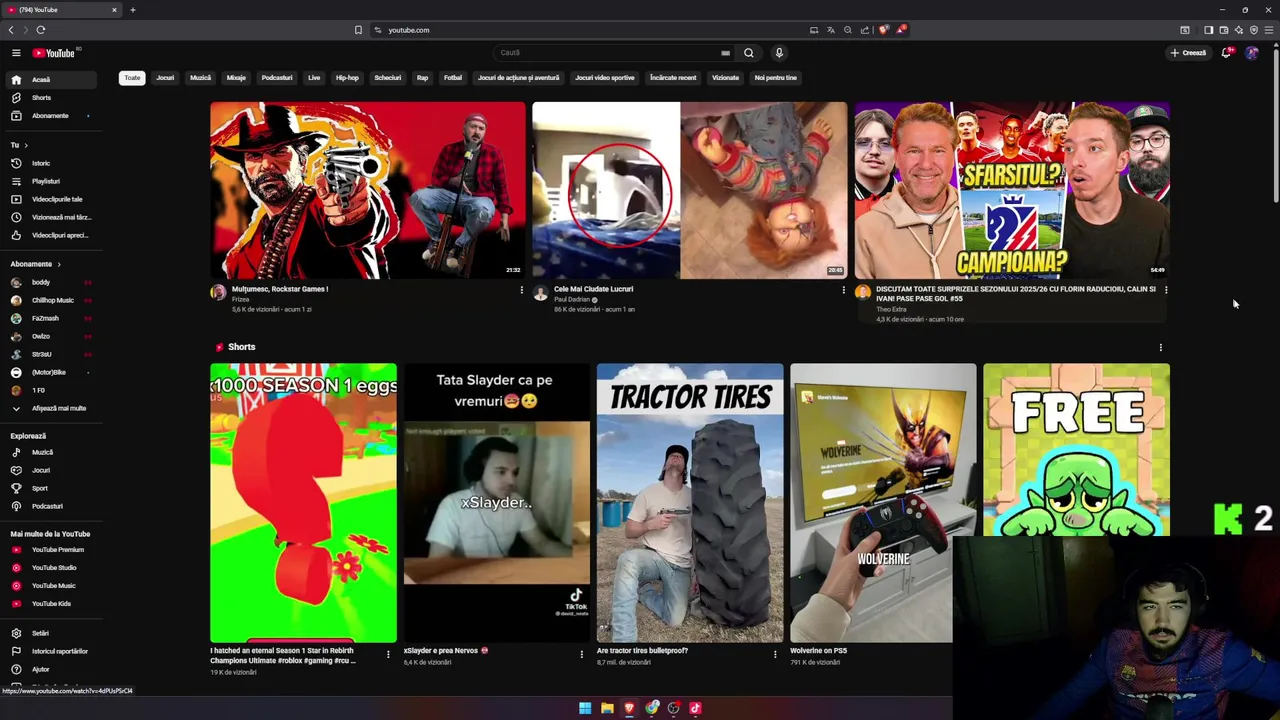Open the Paul Dadrian channel link
Viewport: 1280px width, 720px height.
572,300
